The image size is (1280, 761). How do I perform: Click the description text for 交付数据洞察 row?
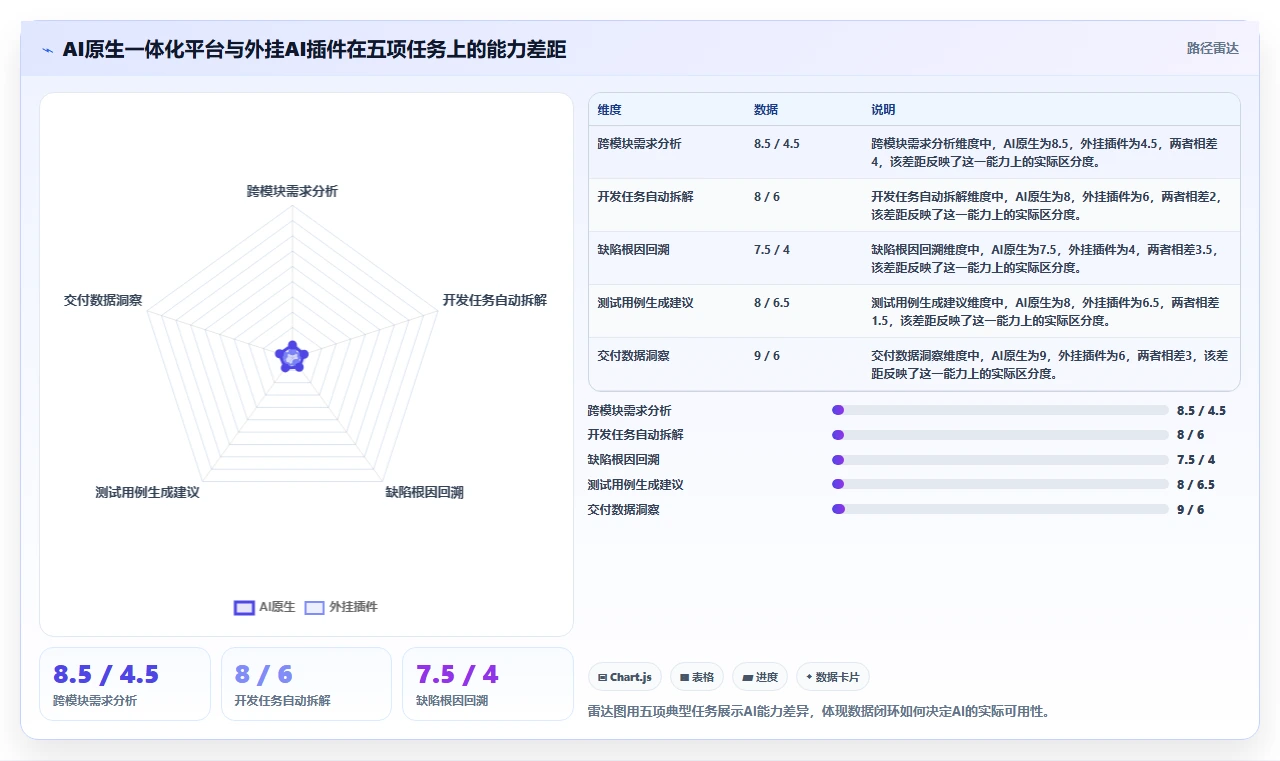tap(1049, 365)
